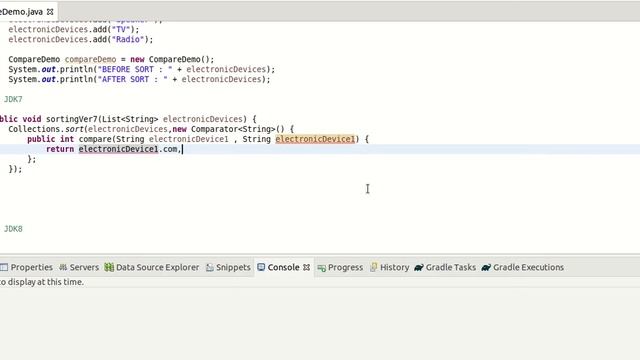Close the Console view tab
The image size is (640, 360).
(307, 267)
